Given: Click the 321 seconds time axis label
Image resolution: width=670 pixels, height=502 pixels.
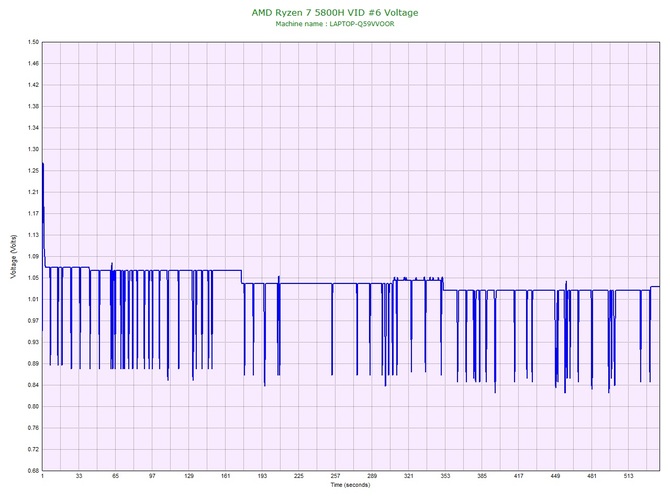Looking at the screenshot, I should [x=409, y=476].
